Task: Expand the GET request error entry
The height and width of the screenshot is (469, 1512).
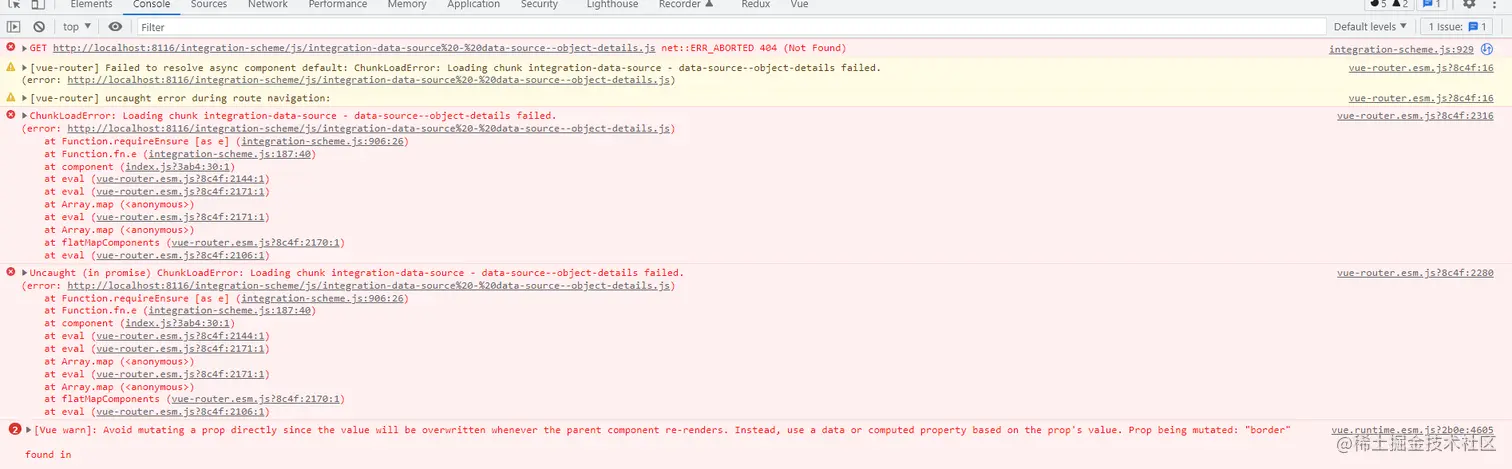Action: (x=25, y=48)
